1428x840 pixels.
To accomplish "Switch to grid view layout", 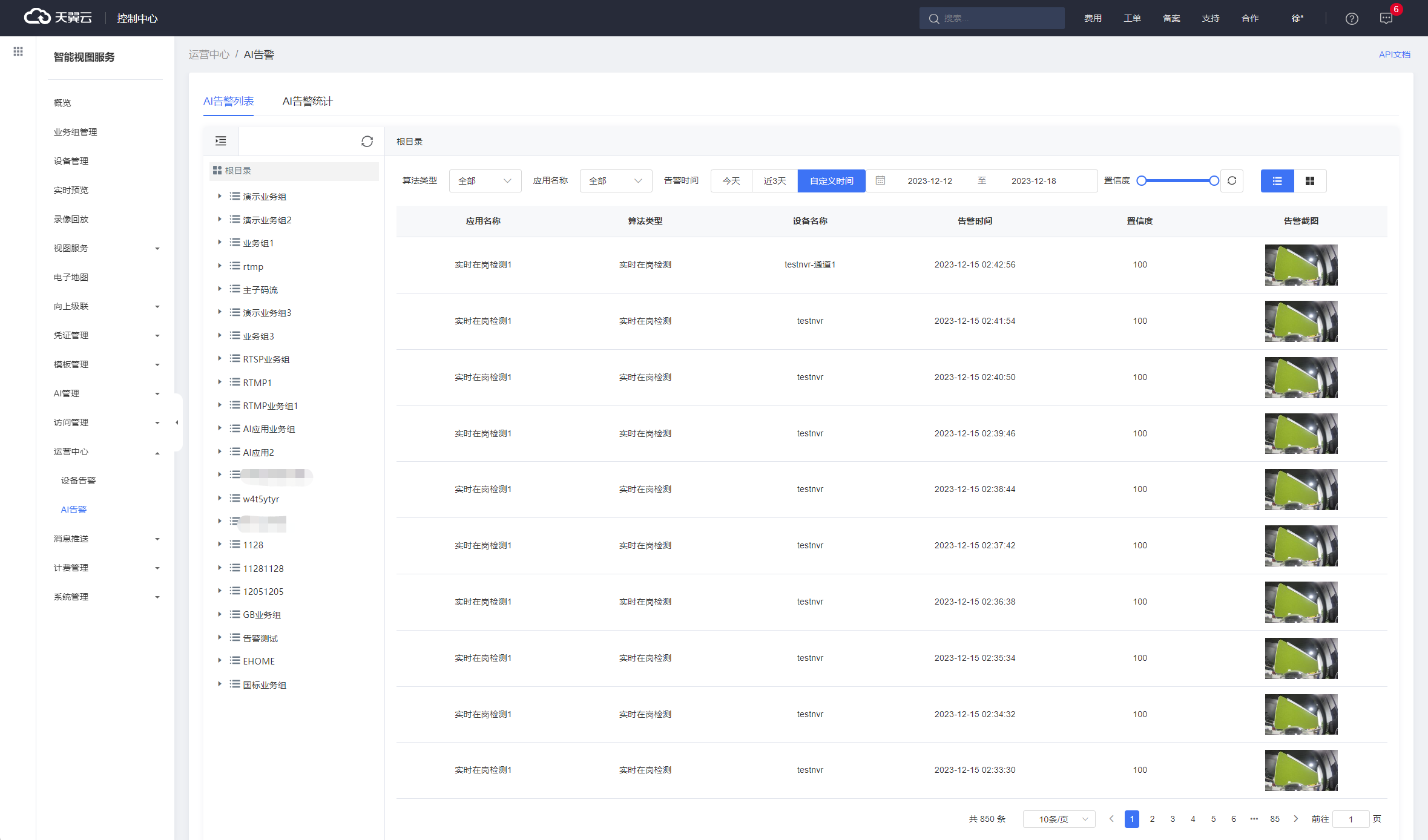I will coord(1310,181).
